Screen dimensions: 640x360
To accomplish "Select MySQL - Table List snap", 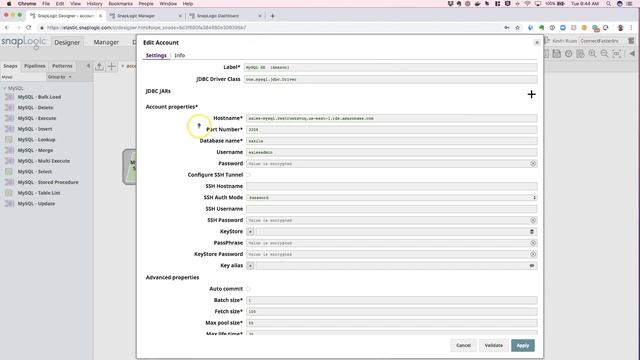I will 39,193.
